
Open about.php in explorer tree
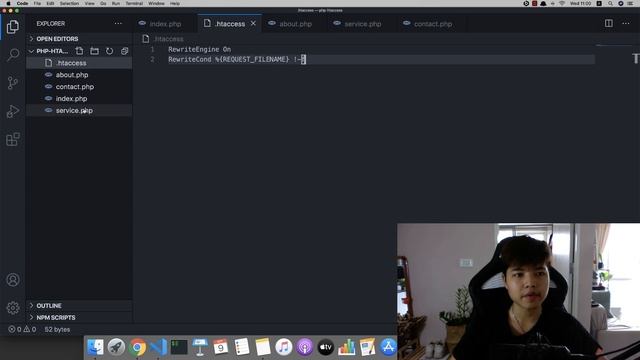80,75
